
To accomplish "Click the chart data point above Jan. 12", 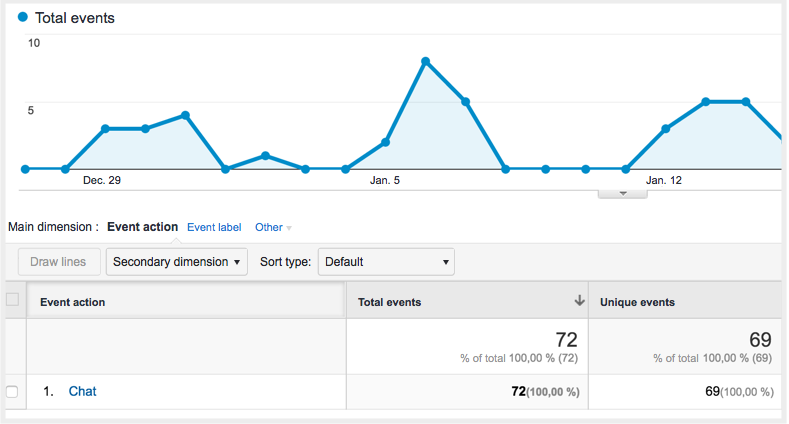I will pyautogui.click(x=665, y=129).
